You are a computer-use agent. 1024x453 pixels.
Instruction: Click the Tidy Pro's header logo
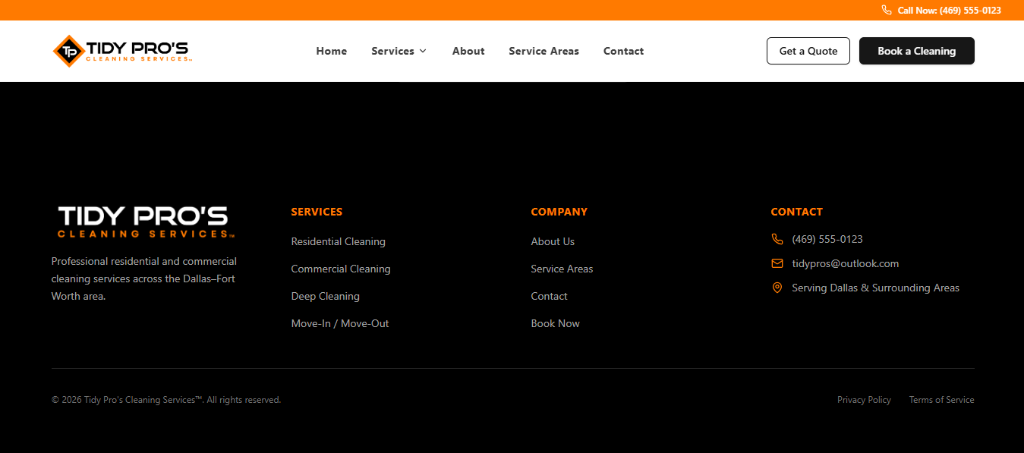tap(121, 51)
